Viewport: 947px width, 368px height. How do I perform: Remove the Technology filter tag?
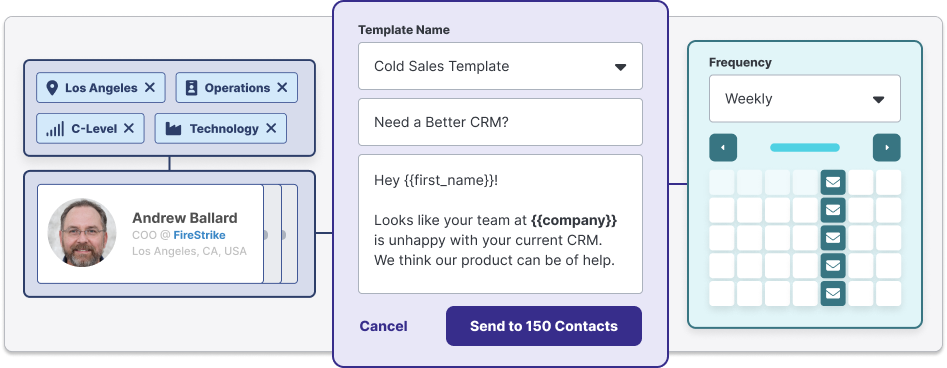271,128
